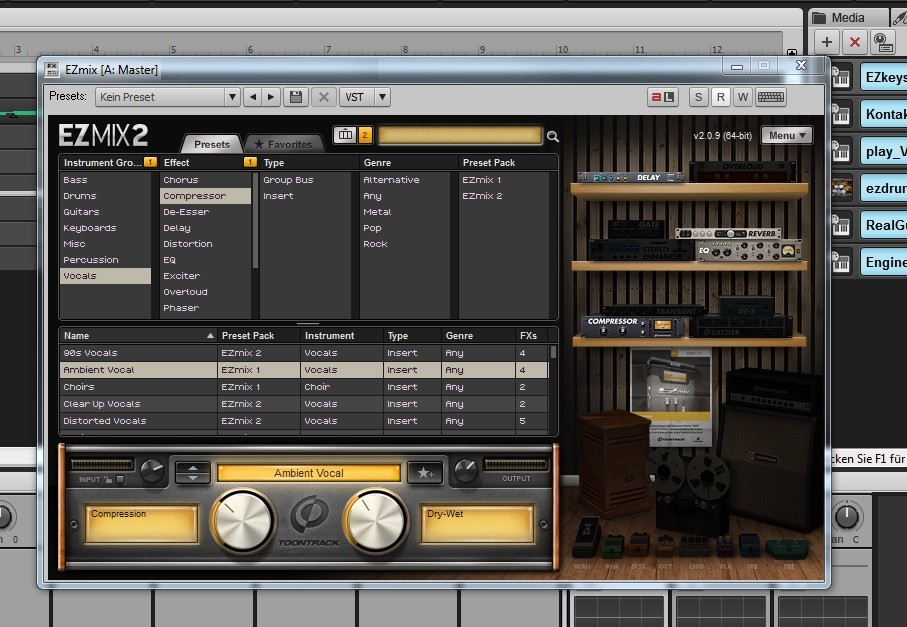Click the Overloud rack unit on the shelf
Image resolution: width=907 pixels, height=627 pixels.
pyautogui.click(x=742, y=171)
